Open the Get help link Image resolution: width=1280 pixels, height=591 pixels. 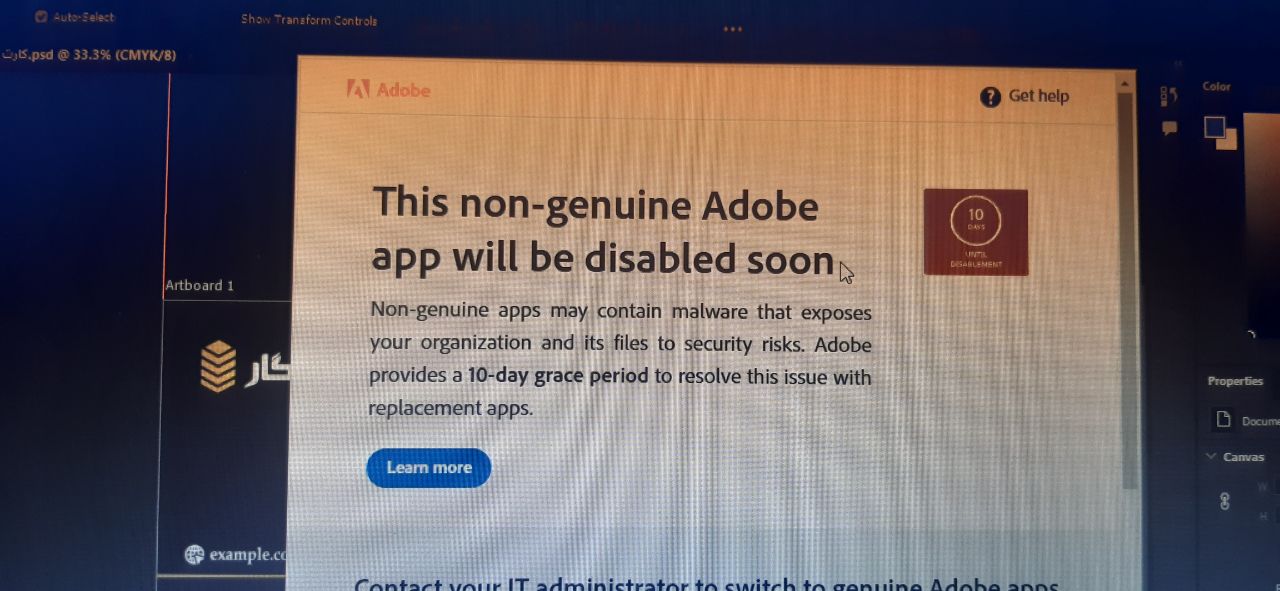coord(1038,96)
